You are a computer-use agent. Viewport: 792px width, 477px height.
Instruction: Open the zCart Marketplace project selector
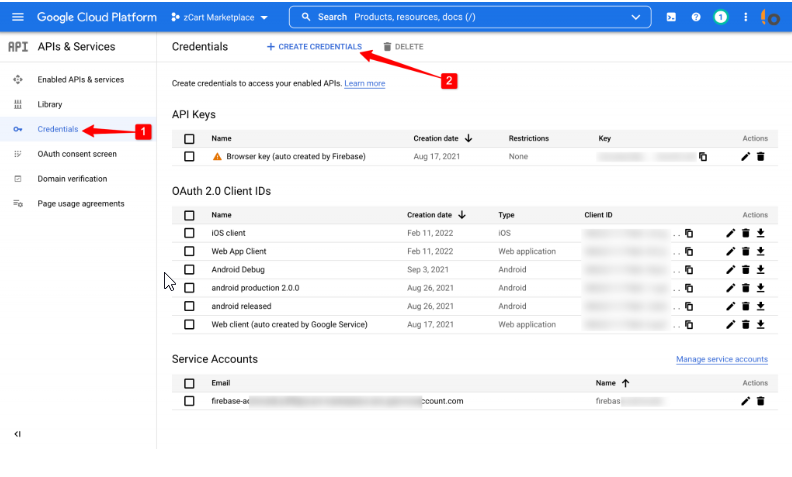219,17
